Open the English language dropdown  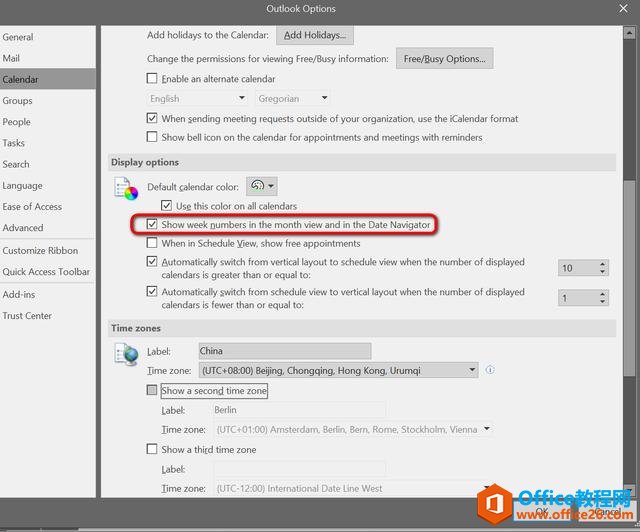coord(197,98)
